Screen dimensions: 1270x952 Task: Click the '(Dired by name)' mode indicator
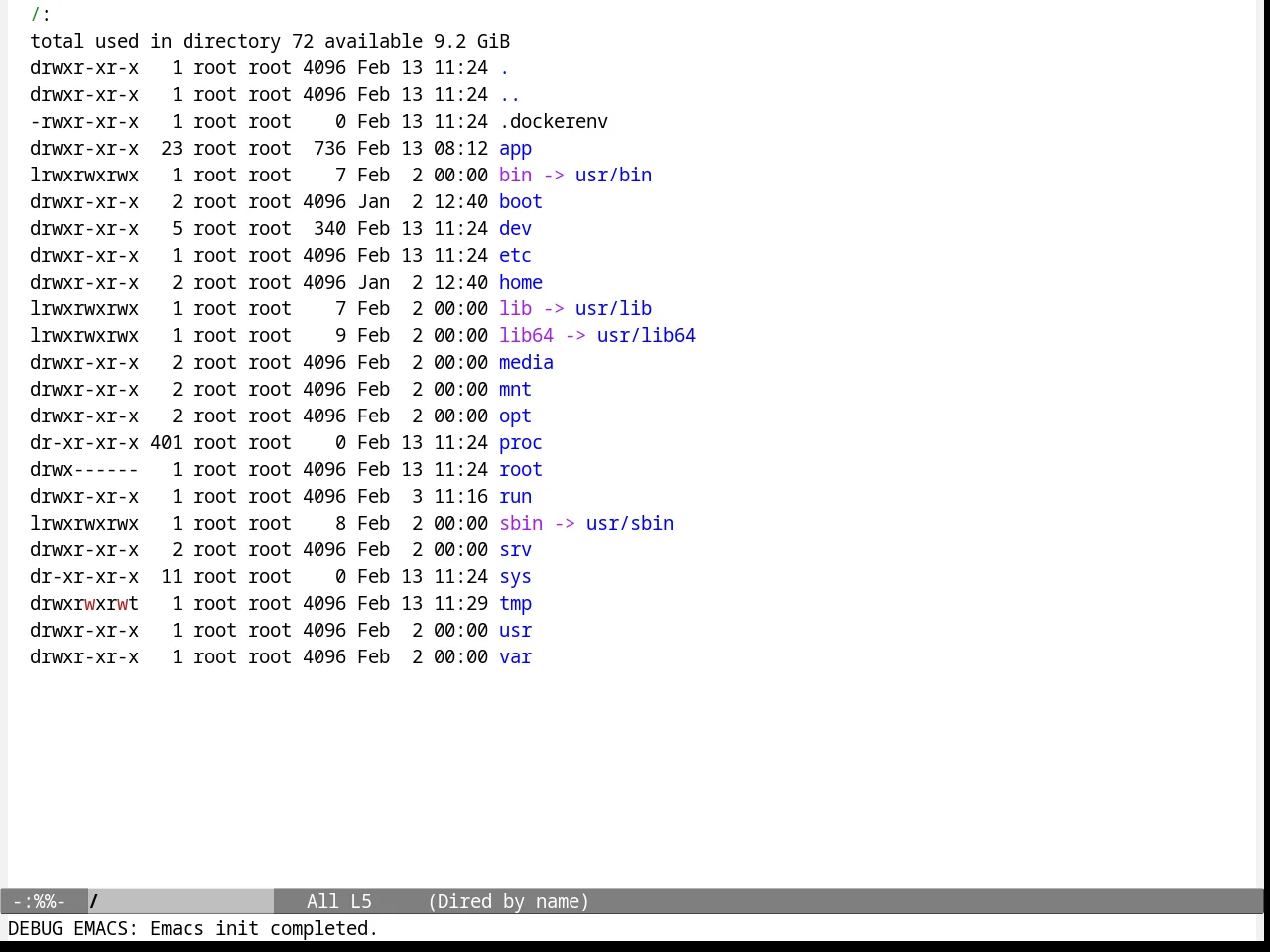(509, 901)
